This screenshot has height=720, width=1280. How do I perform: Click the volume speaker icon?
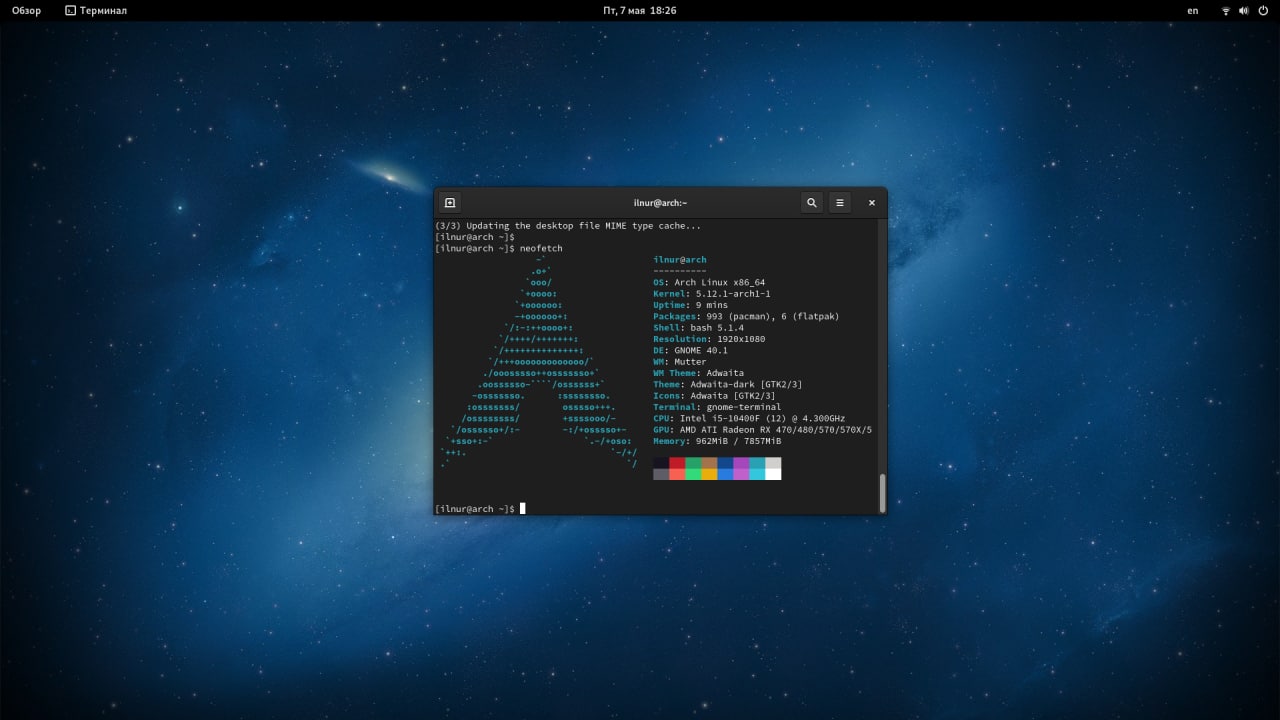click(x=1244, y=10)
